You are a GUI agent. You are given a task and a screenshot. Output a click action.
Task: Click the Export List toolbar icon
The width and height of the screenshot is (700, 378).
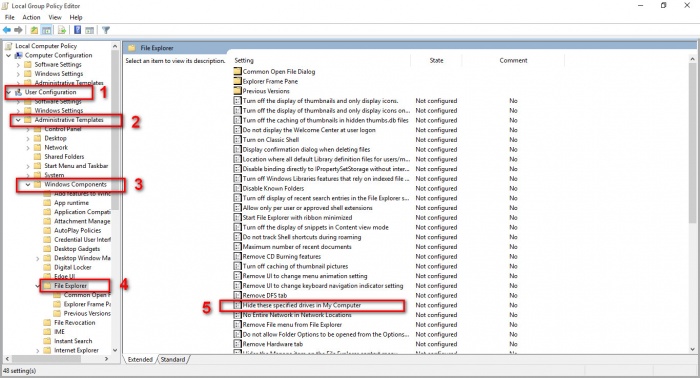point(62,30)
